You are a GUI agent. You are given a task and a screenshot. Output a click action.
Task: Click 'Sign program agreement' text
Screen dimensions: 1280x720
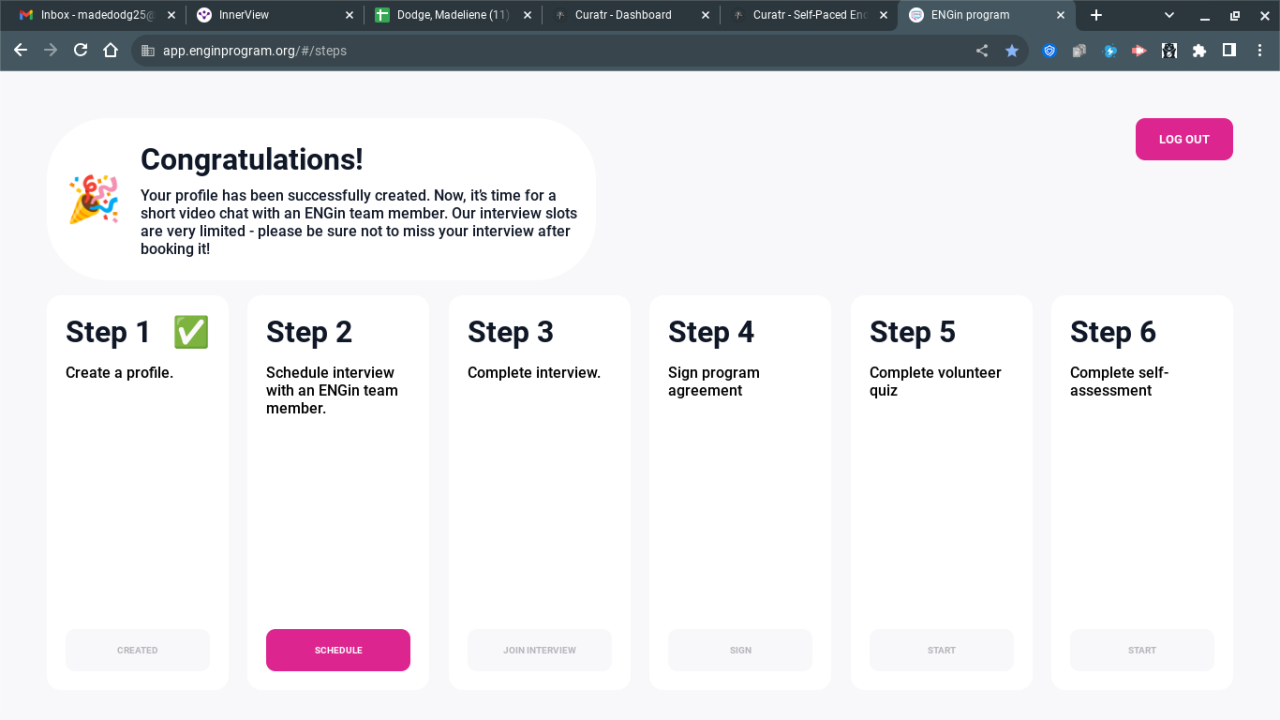714,381
